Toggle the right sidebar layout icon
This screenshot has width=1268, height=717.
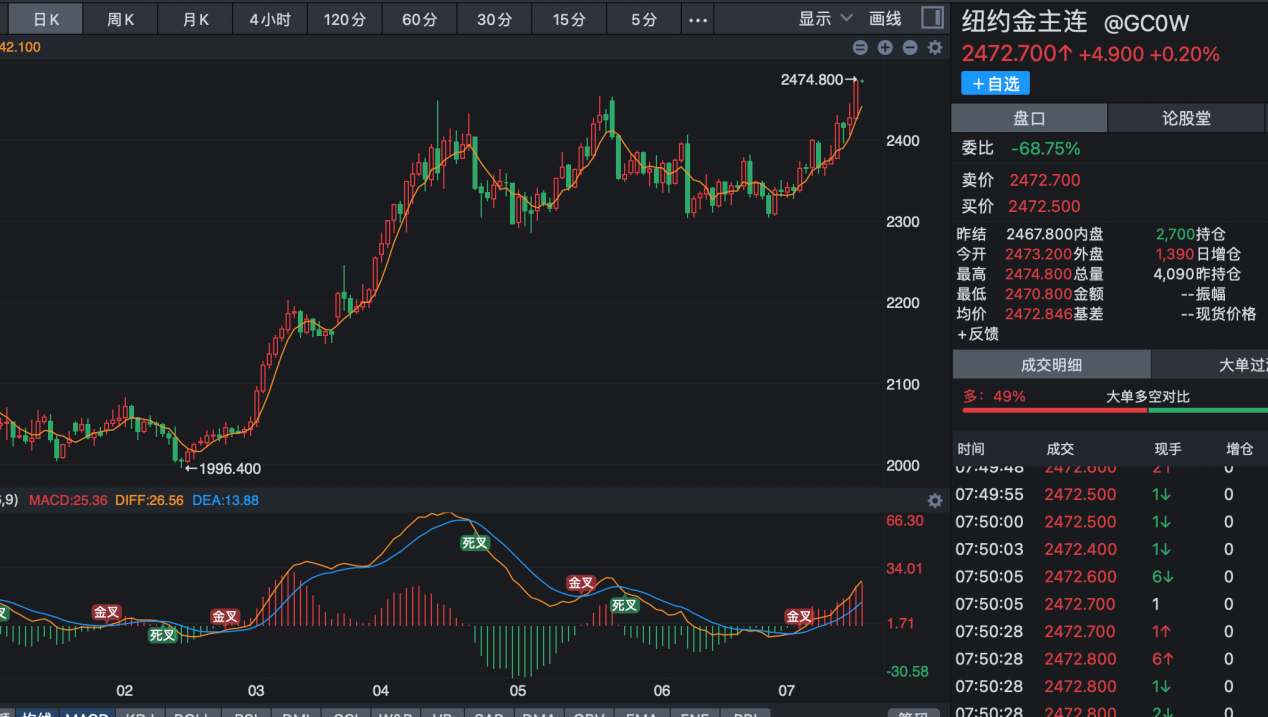(931, 18)
